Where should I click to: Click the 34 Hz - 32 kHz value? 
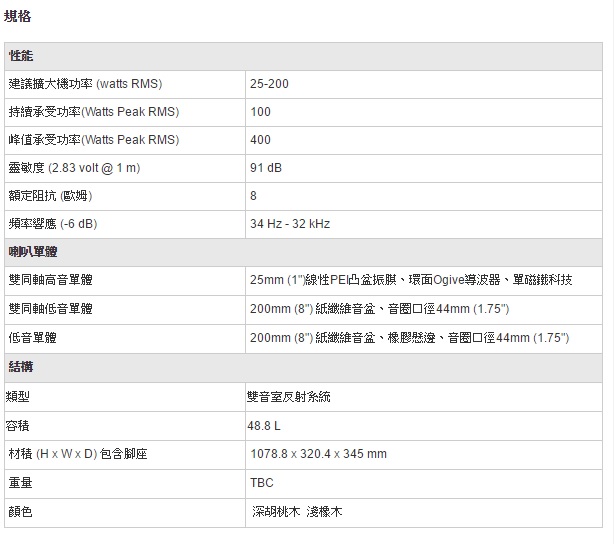(289, 224)
